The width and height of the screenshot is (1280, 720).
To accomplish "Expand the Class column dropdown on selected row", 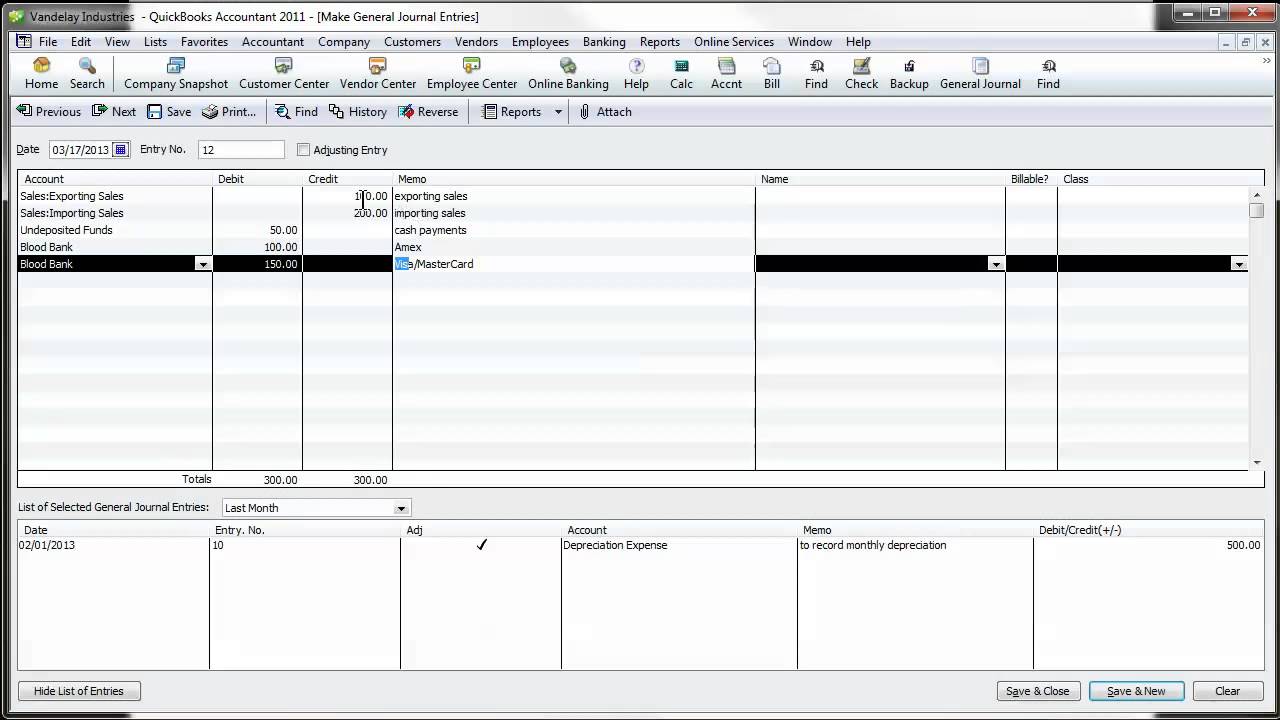I will tap(1239, 264).
